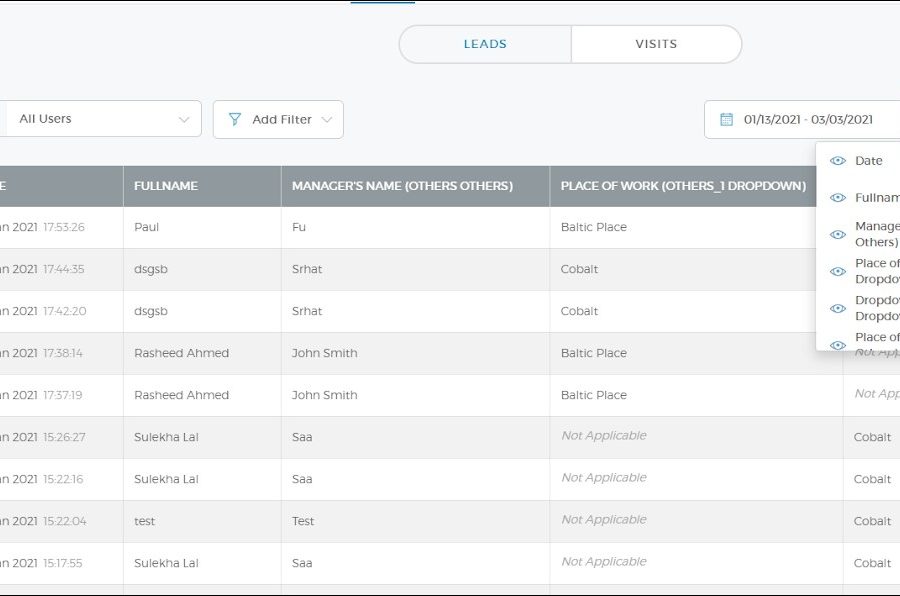
Task: Switch to the LEADS tab
Action: (x=485, y=44)
